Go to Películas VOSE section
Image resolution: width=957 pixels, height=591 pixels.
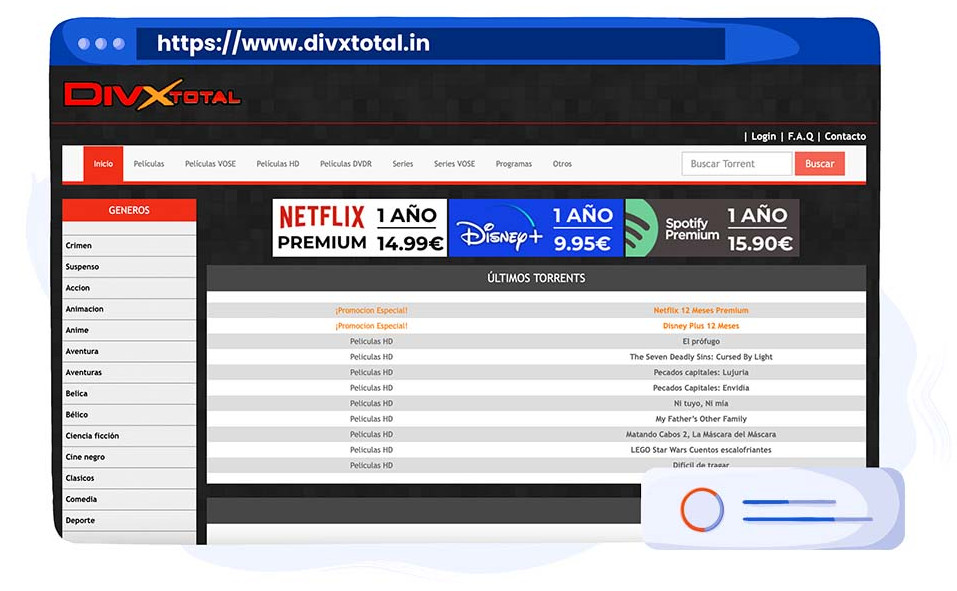coord(210,164)
